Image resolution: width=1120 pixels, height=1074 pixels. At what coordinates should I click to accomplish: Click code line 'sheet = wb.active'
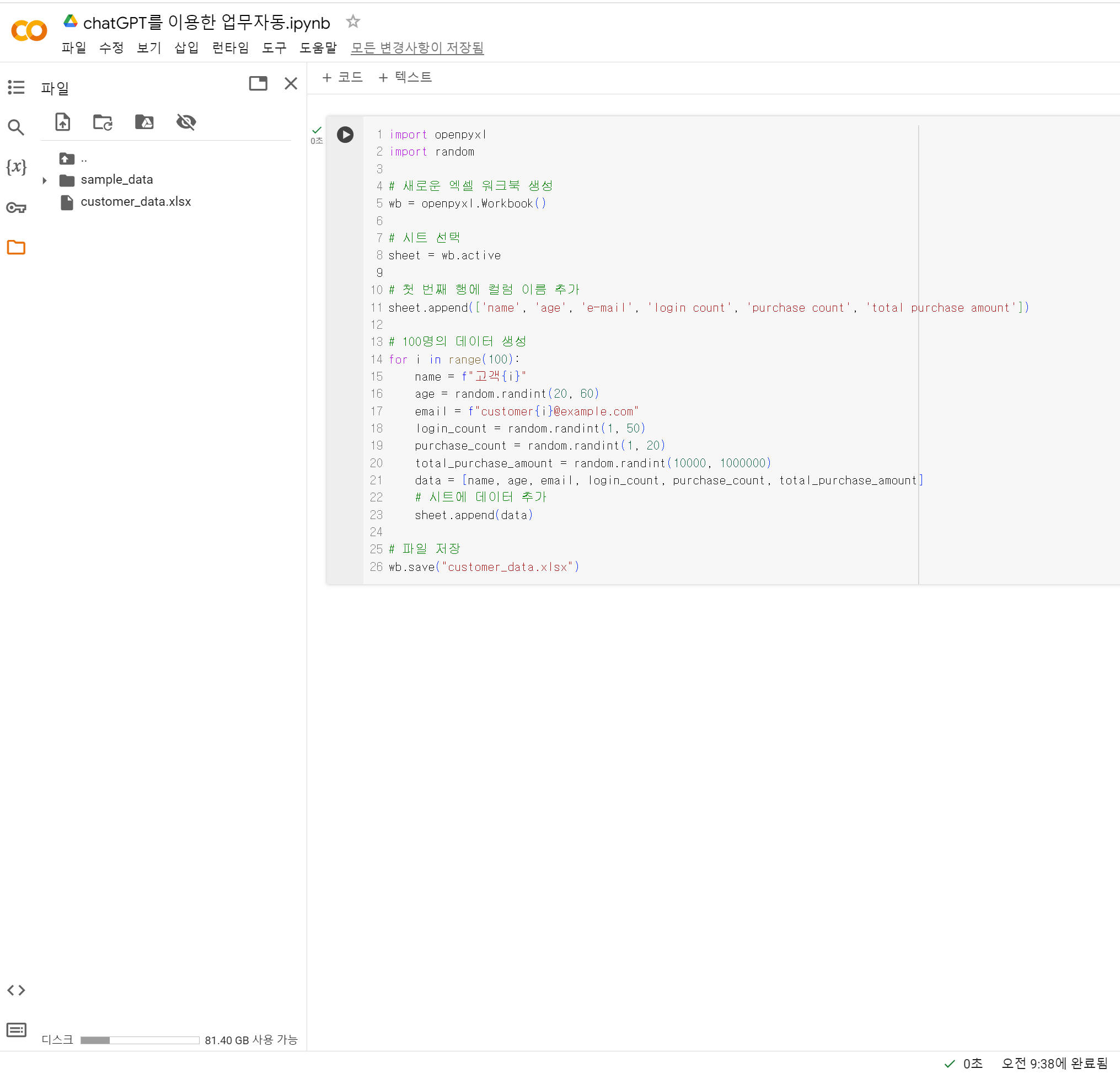click(x=444, y=255)
